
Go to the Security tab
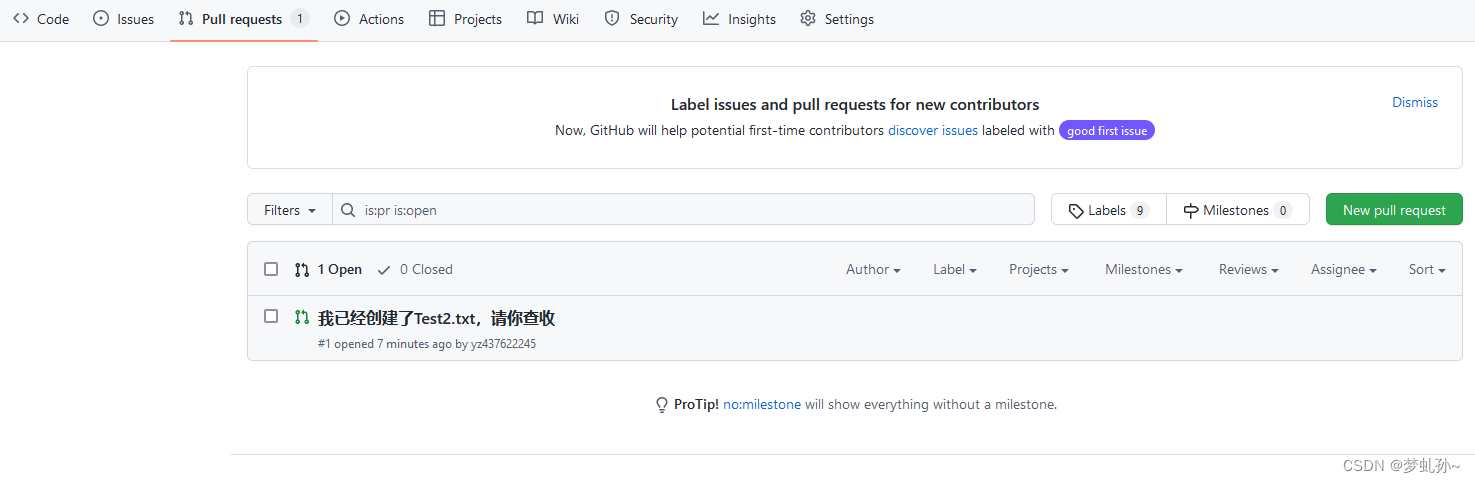click(x=641, y=19)
